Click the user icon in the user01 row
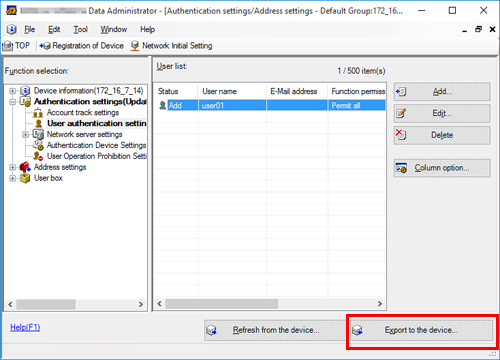This screenshot has width=500, height=360. (x=162, y=106)
